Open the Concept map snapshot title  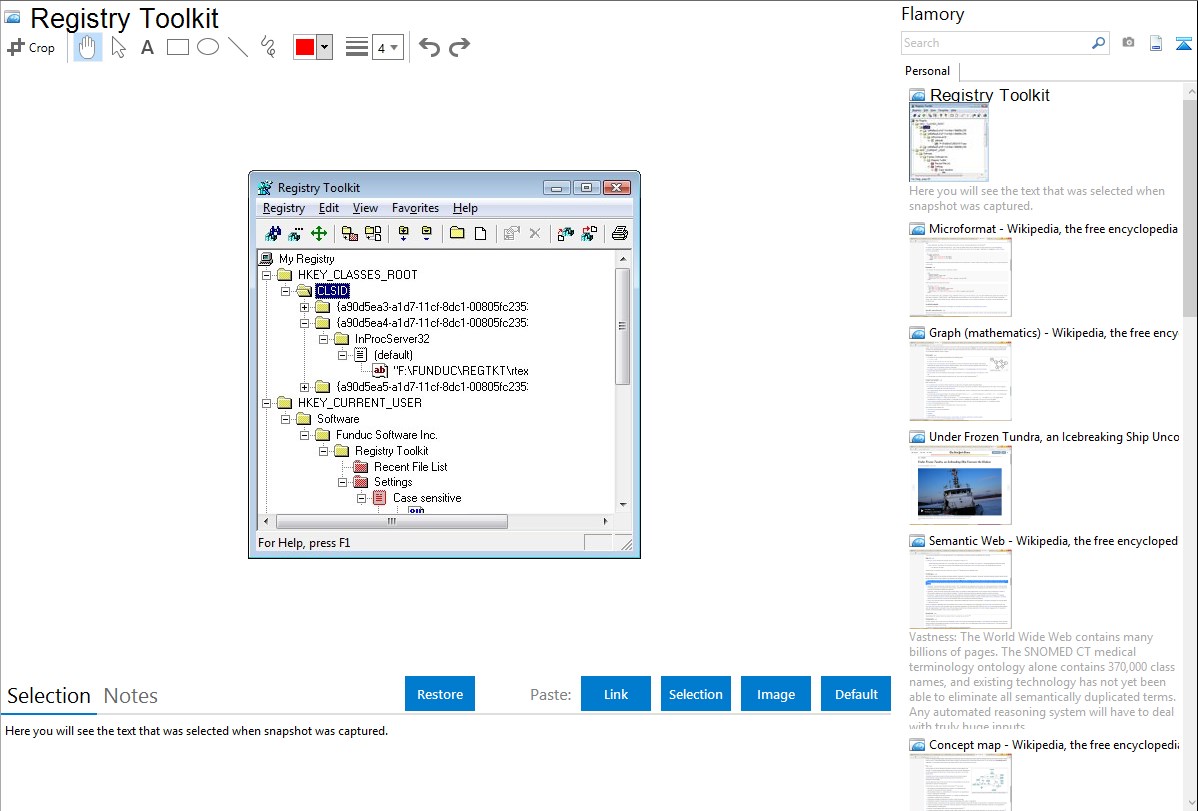[1053, 745]
